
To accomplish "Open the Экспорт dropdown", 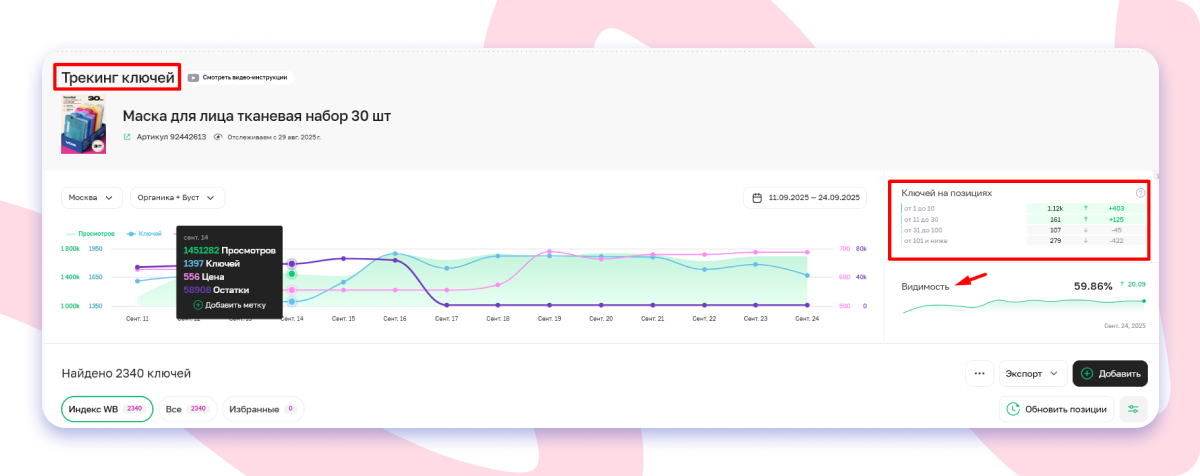I will click(x=1033, y=374).
